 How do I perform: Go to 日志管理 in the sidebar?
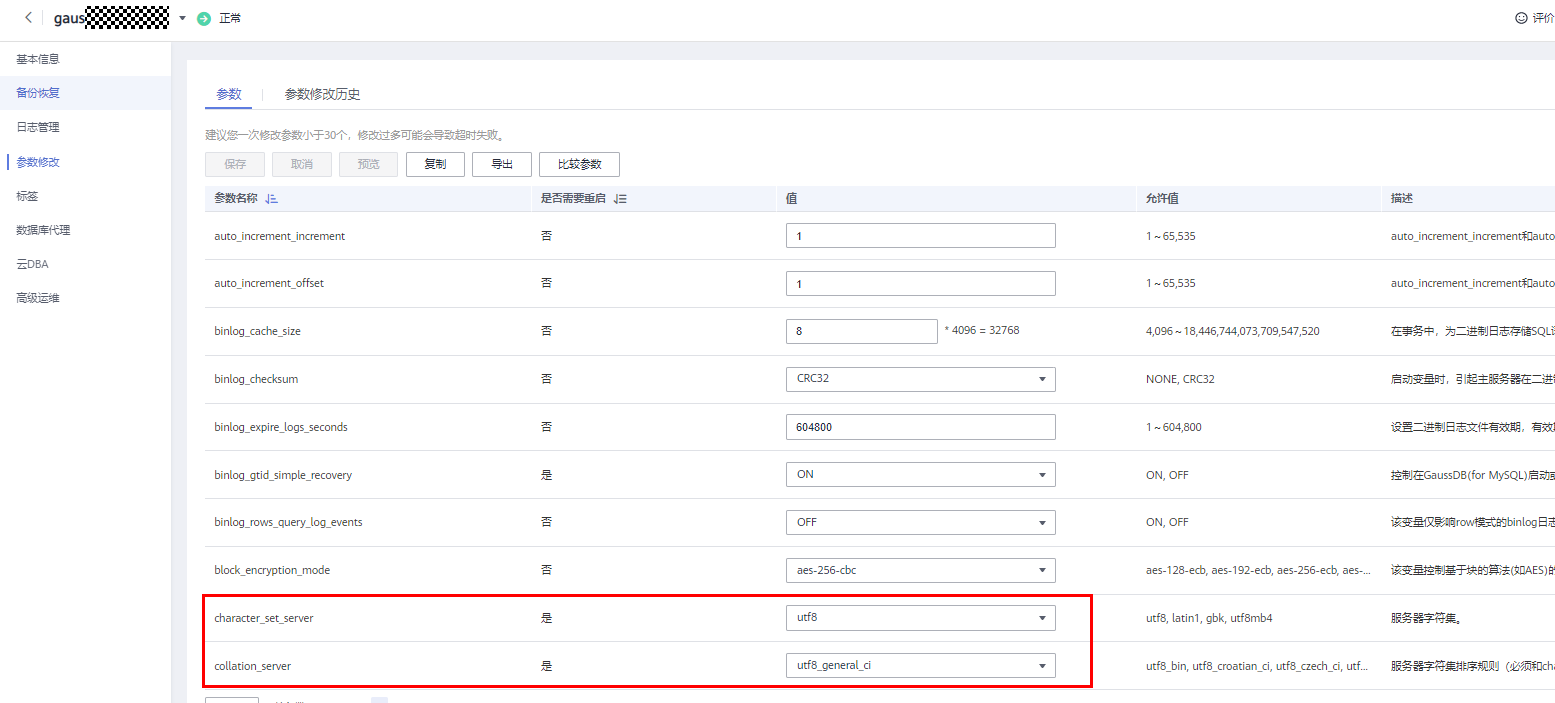click(x=38, y=127)
